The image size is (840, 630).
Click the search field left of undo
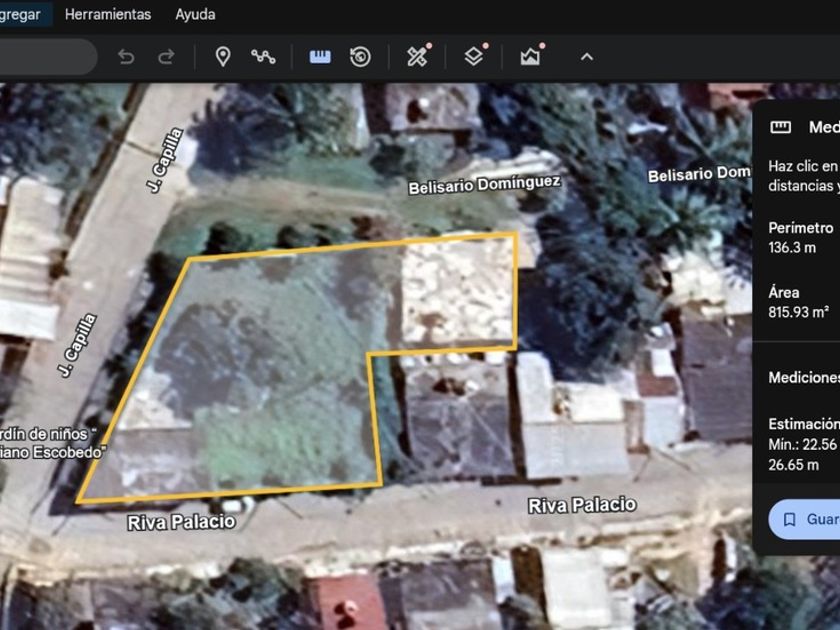(45, 57)
